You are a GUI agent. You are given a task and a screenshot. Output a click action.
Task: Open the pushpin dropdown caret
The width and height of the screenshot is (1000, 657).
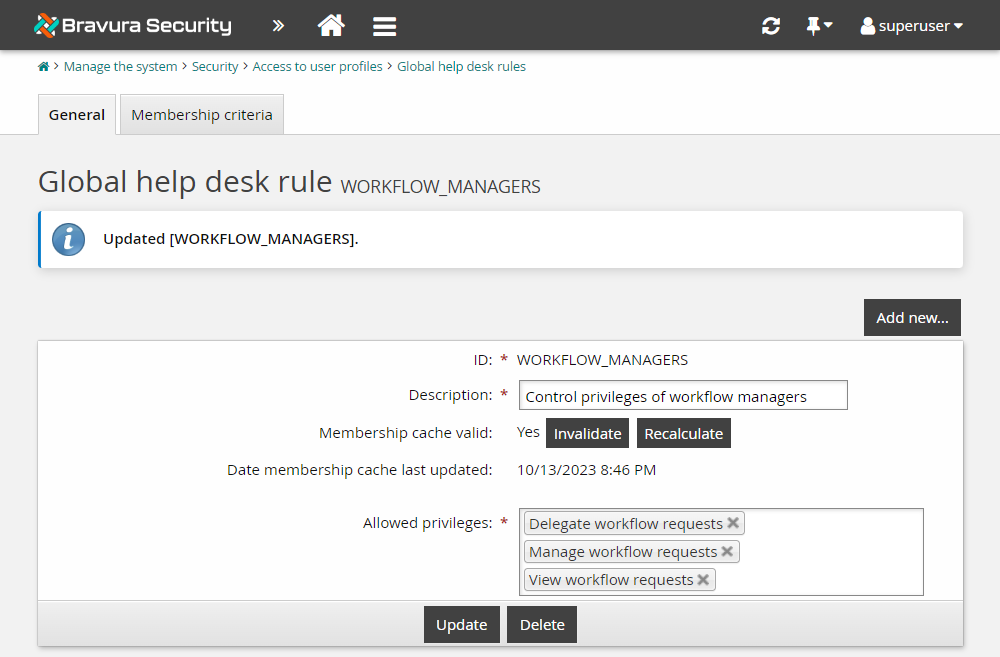(828, 26)
